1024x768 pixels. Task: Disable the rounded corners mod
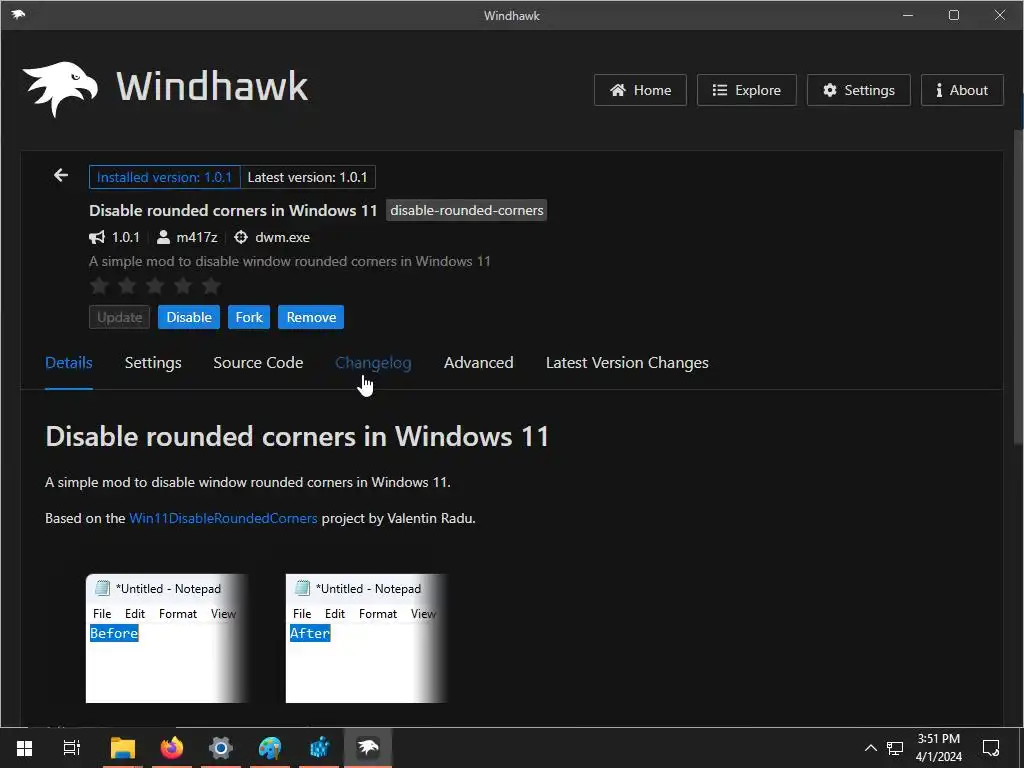click(189, 317)
